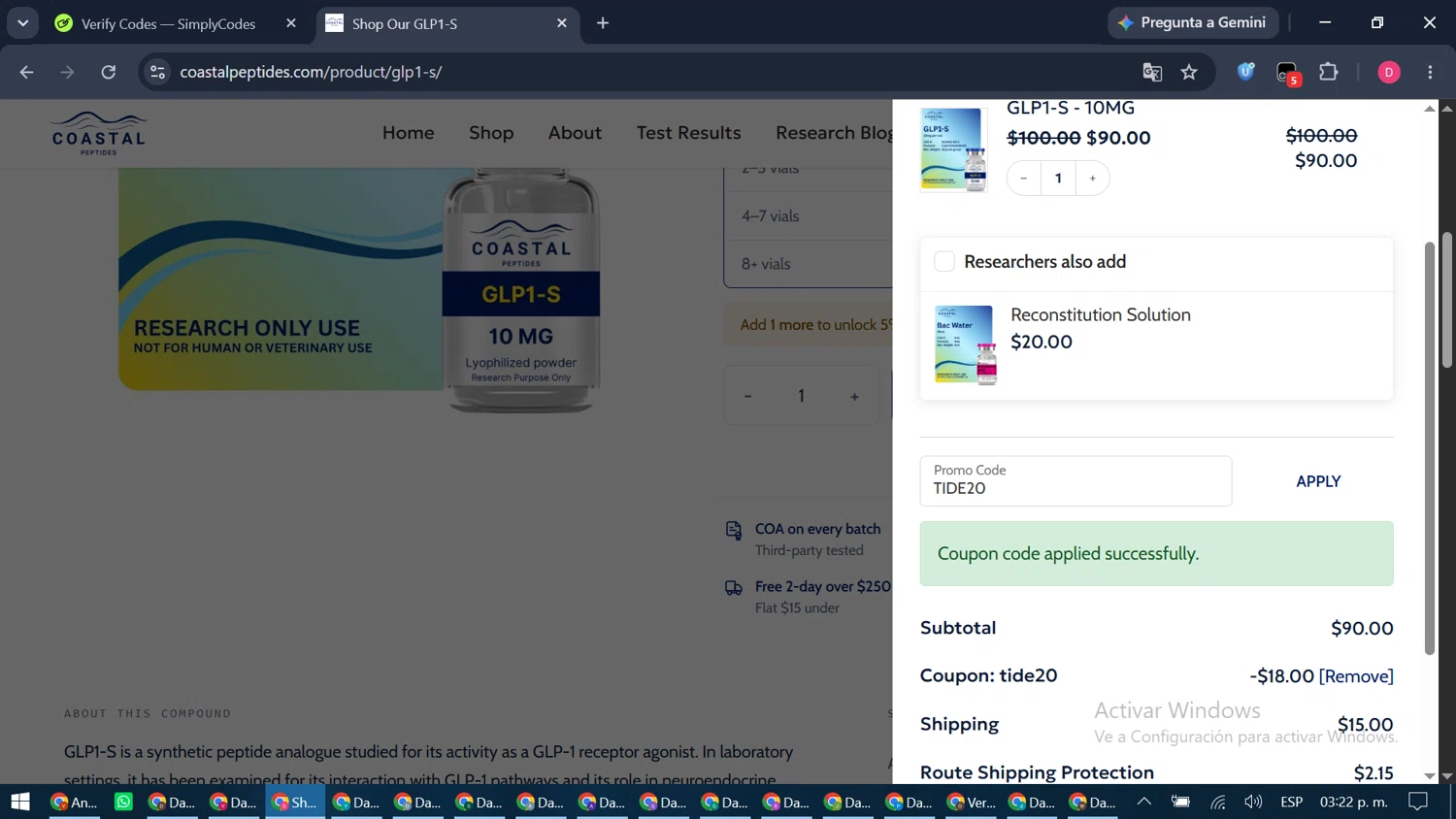Click the cart quantity field for GLP1-S
The width and height of the screenshot is (1456, 819).
(x=1058, y=178)
